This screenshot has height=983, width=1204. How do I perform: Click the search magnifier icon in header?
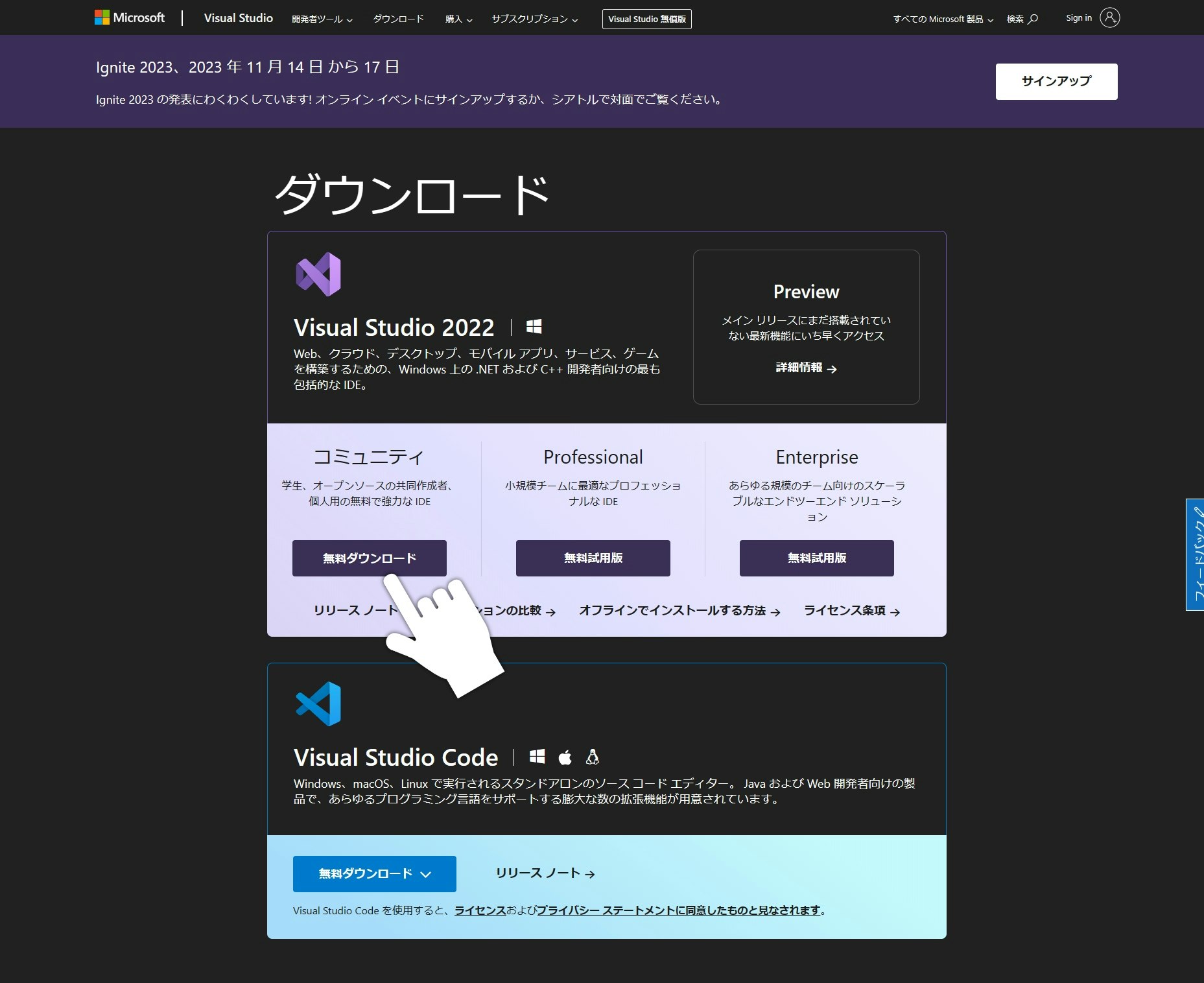[x=1033, y=19]
